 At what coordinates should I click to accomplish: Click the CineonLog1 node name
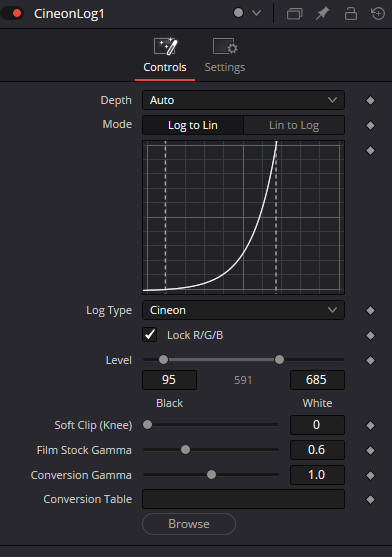coord(69,14)
